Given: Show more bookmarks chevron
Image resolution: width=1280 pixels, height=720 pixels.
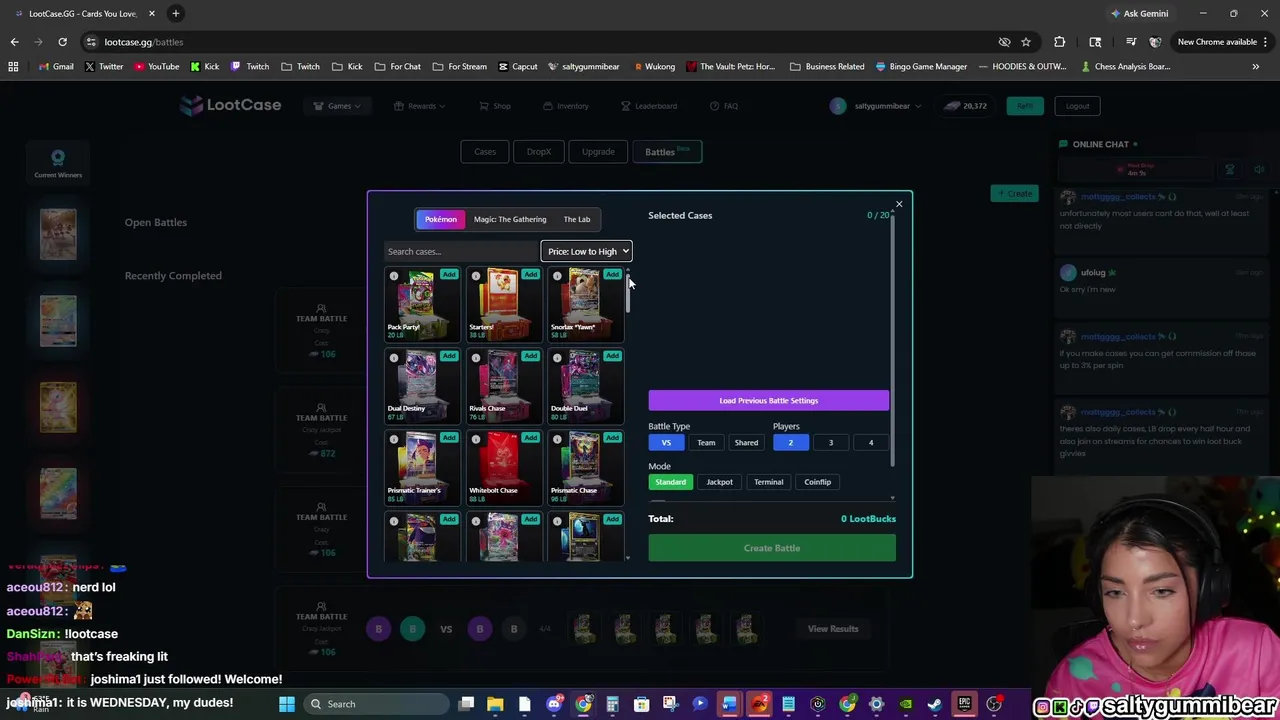Looking at the screenshot, I should coord(1256,66).
